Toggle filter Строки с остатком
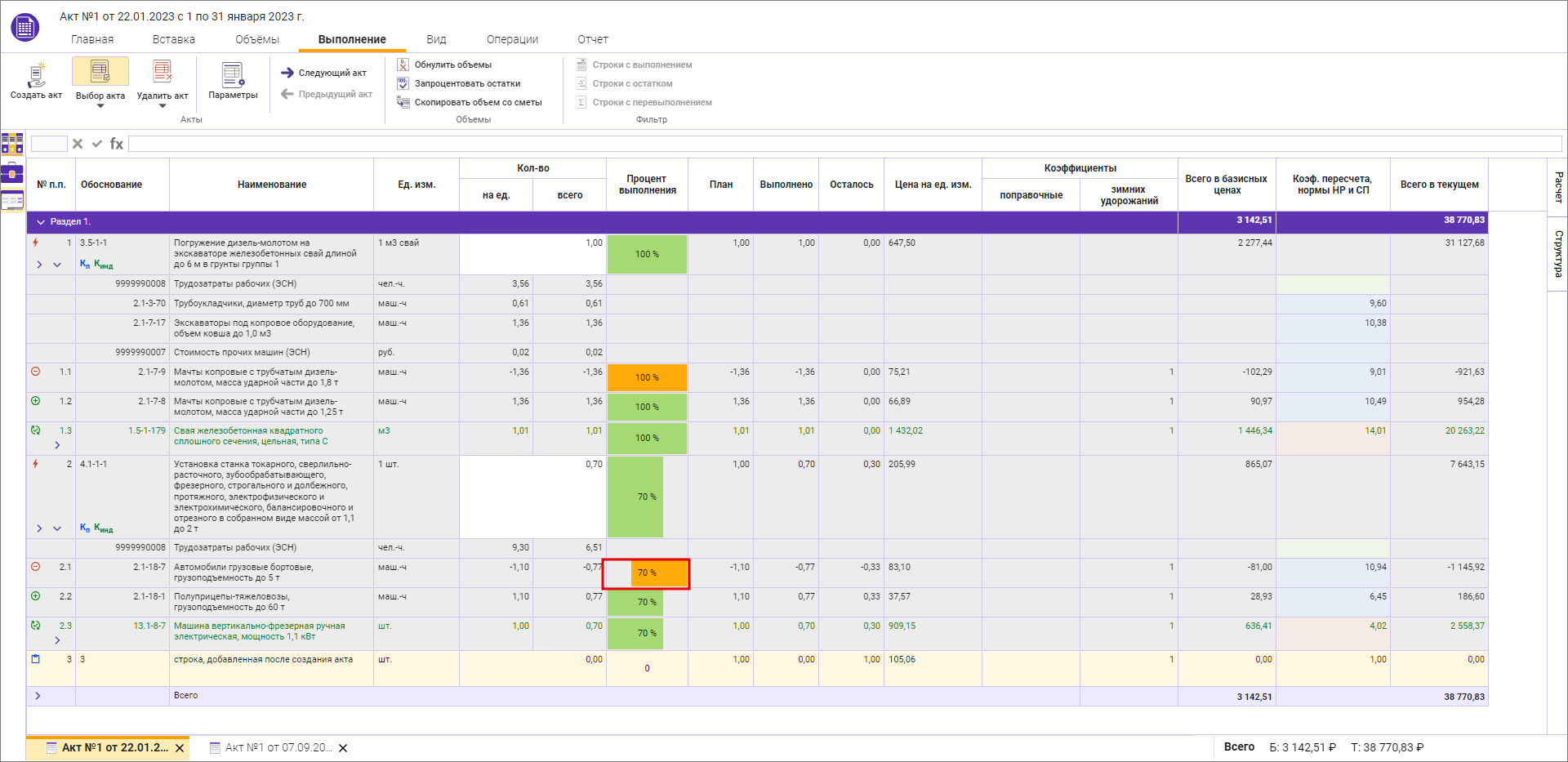 631,83
